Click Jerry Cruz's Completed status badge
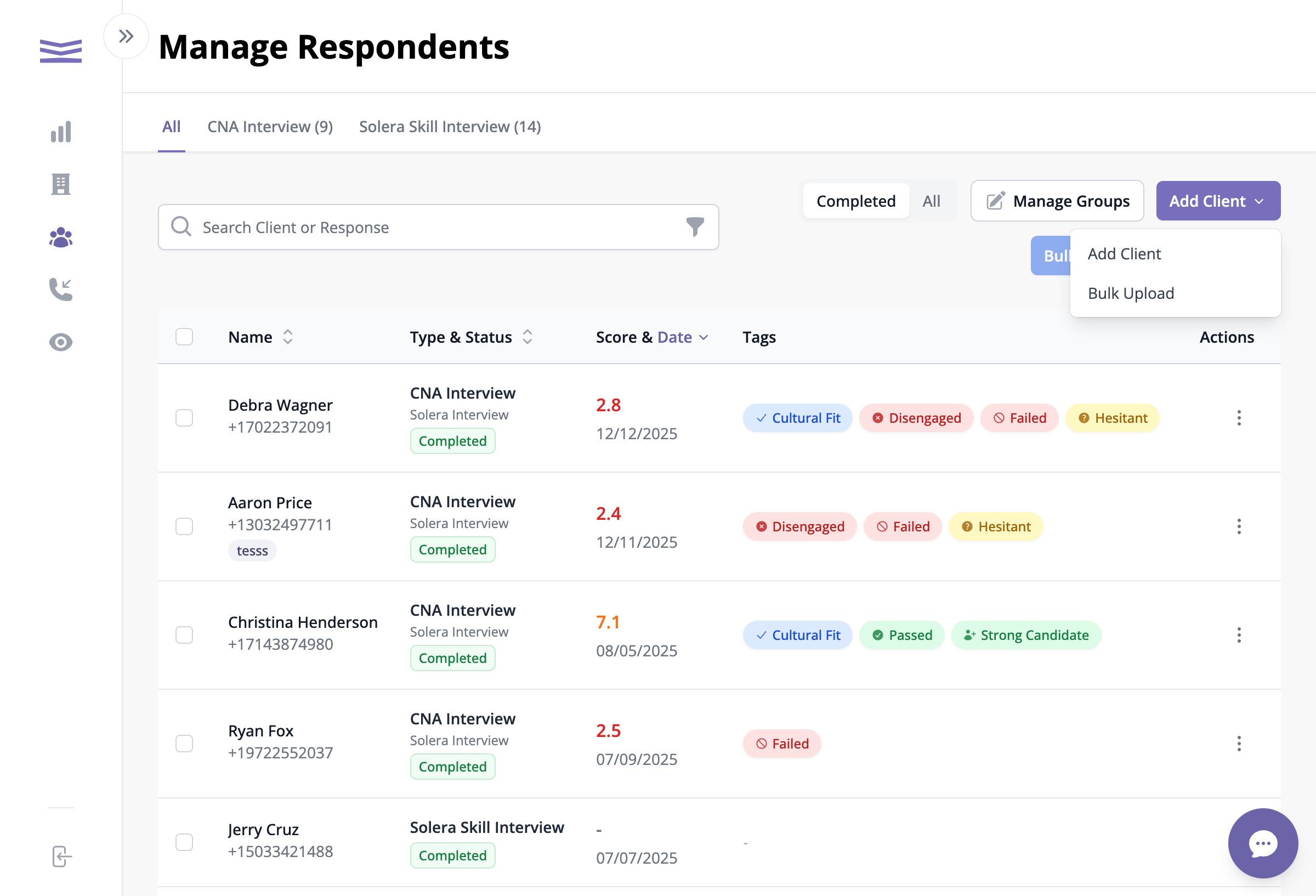 point(452,855)
